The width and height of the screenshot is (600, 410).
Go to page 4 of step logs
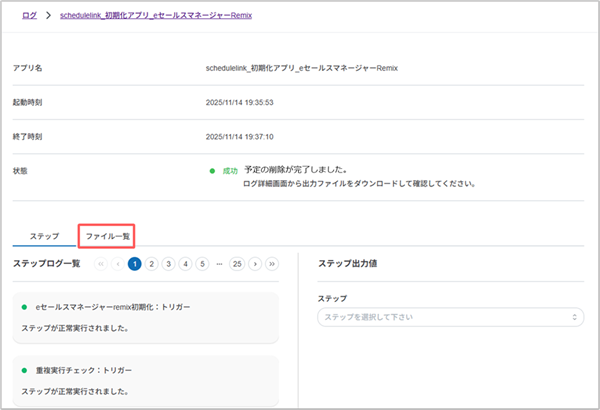pyautogui.click(x=186, y=264)
